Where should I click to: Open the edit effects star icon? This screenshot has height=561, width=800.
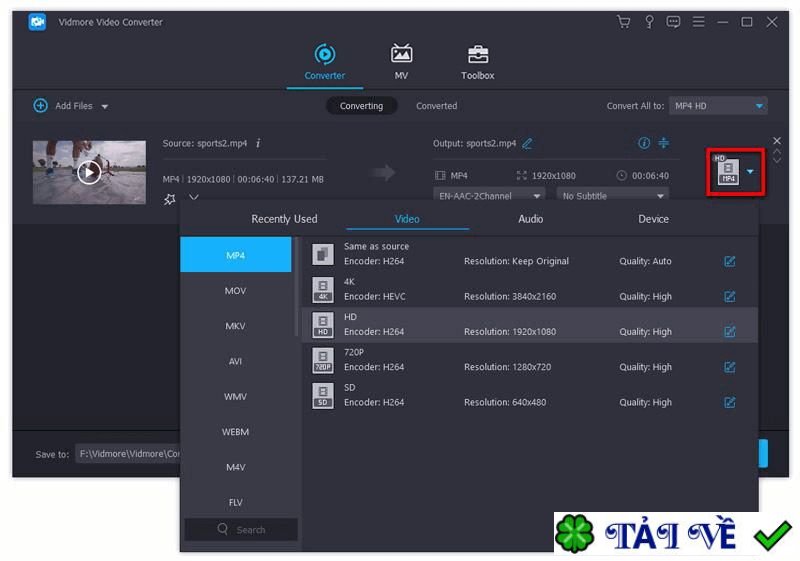[x=169, y=198]
